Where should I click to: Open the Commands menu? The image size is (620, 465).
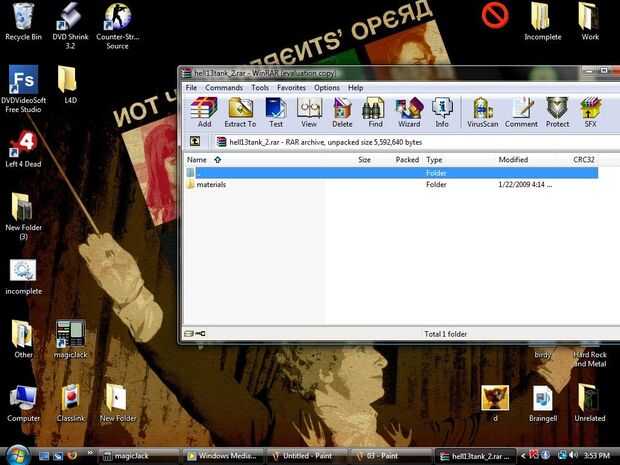pyautogui.click(x=224, y=88)
